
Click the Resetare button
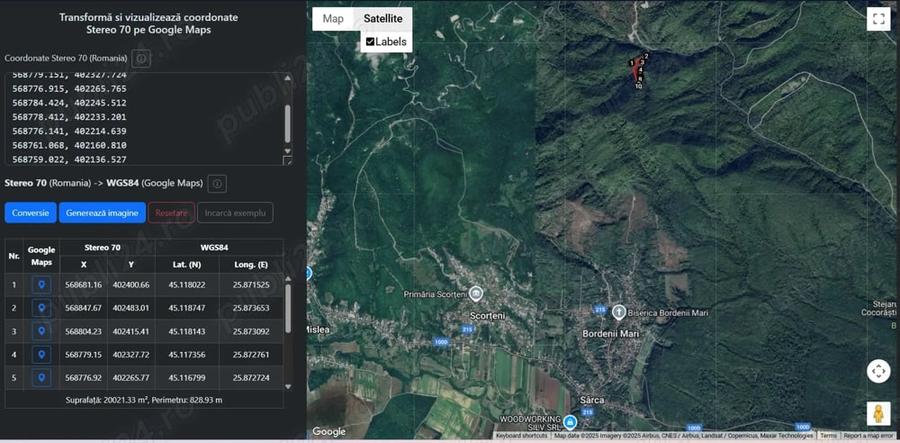172,213
